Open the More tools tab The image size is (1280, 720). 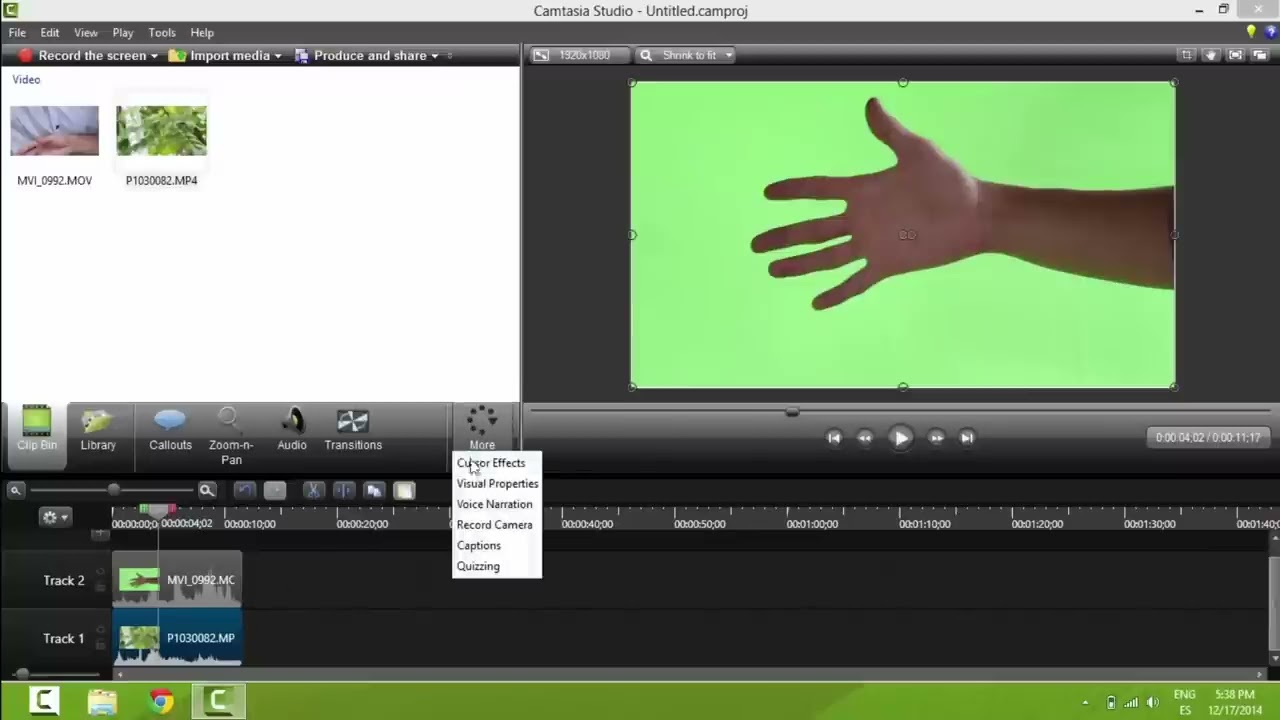[x=482, y=428]
